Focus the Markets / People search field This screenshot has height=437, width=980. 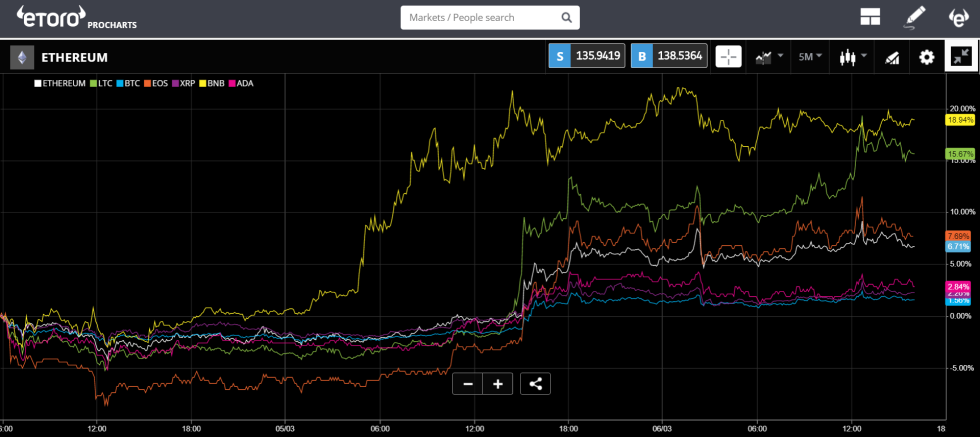click(x=480, y=17)
